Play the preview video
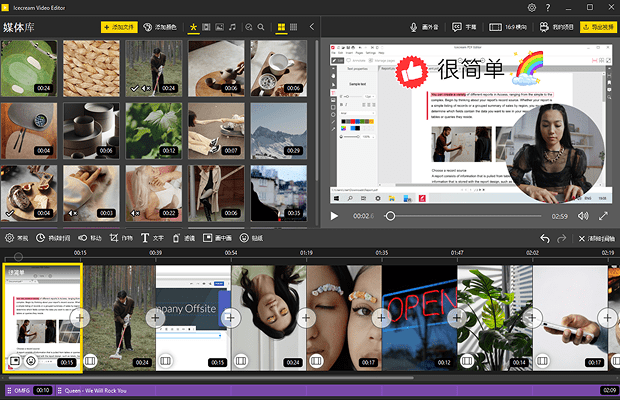Viewport: 620px width, 401px height. click(x=334, y=216)
